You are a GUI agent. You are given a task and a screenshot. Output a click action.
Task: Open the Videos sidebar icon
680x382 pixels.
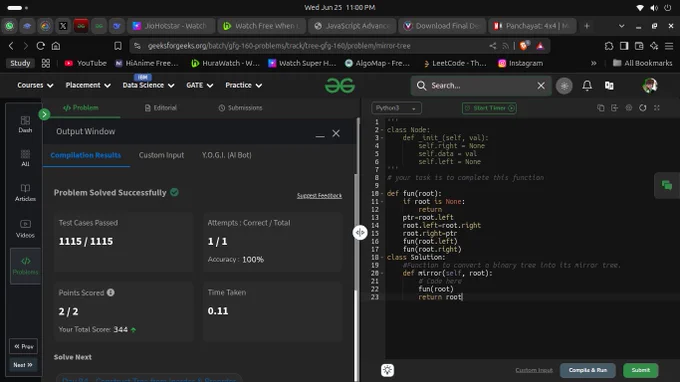coord(25,229)
